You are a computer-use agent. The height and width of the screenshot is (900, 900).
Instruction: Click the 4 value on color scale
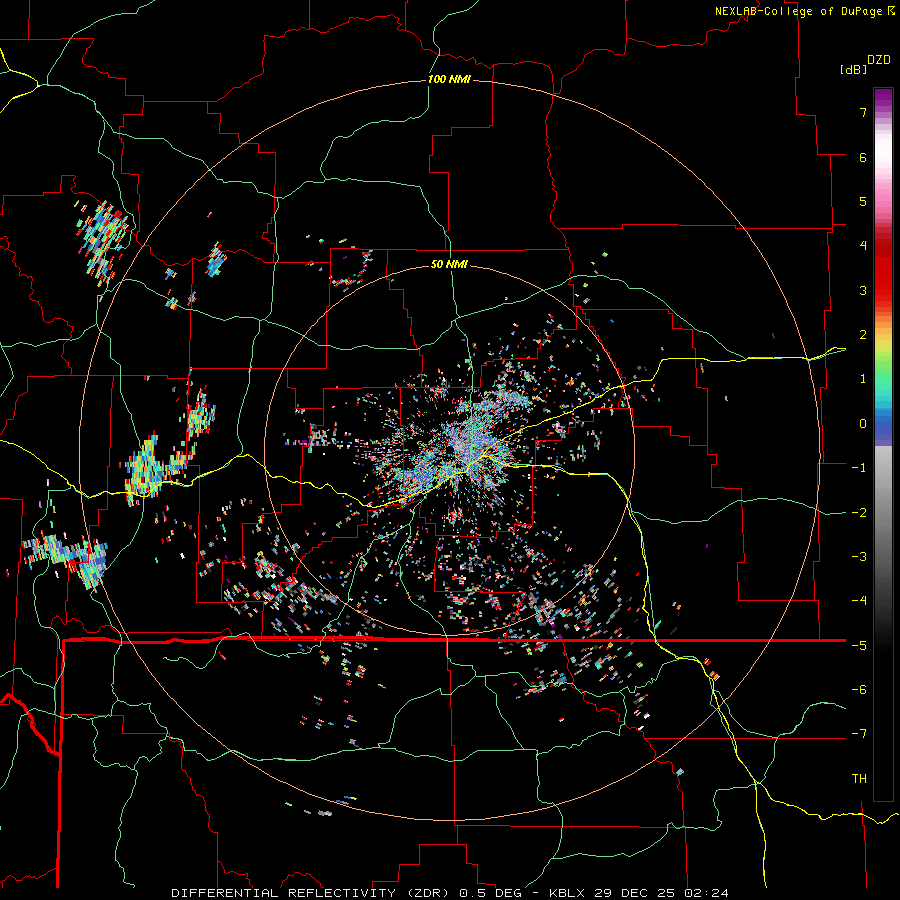(863, 246)
